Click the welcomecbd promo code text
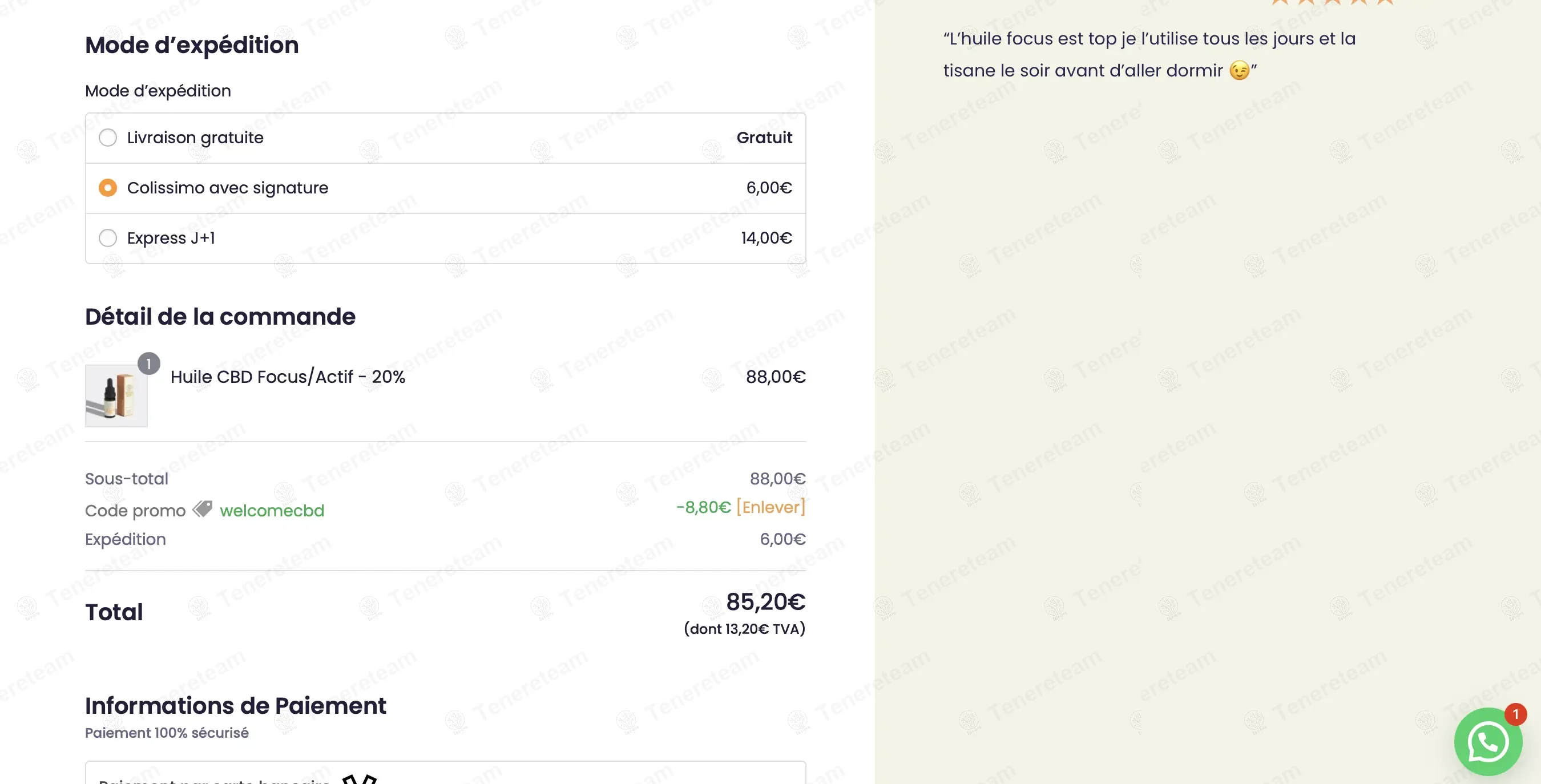 [272, 511]
